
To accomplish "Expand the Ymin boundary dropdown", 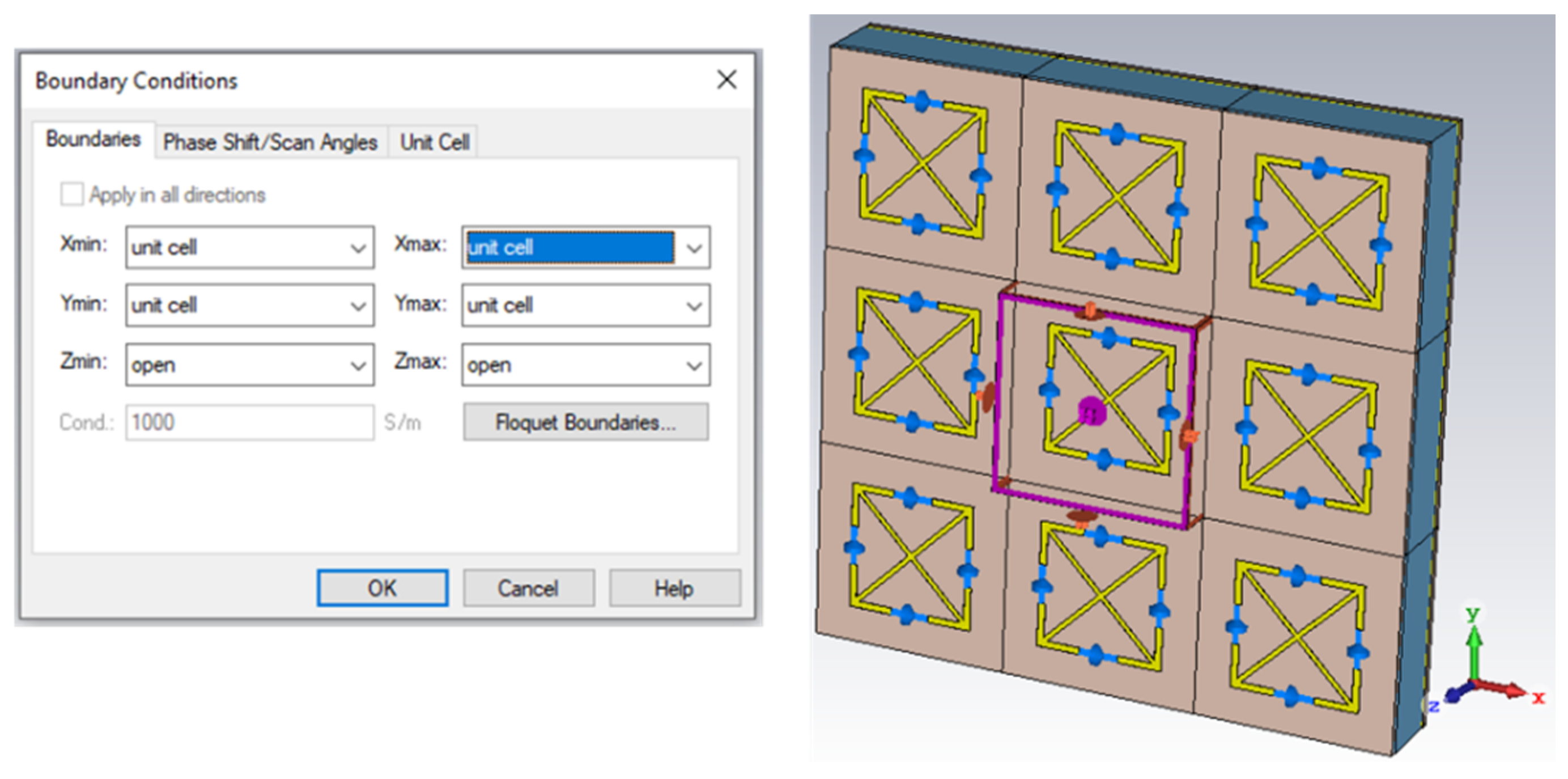I will coord(358,306).
